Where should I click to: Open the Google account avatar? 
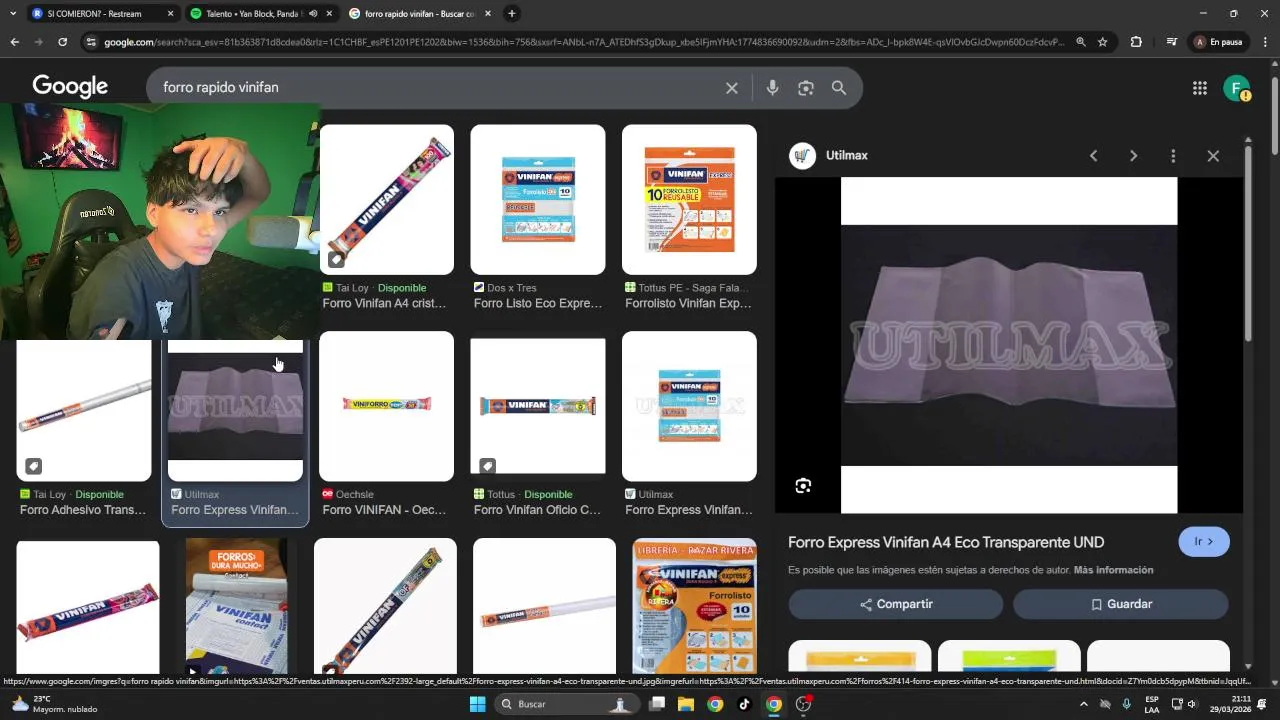tap(1237, 88)
